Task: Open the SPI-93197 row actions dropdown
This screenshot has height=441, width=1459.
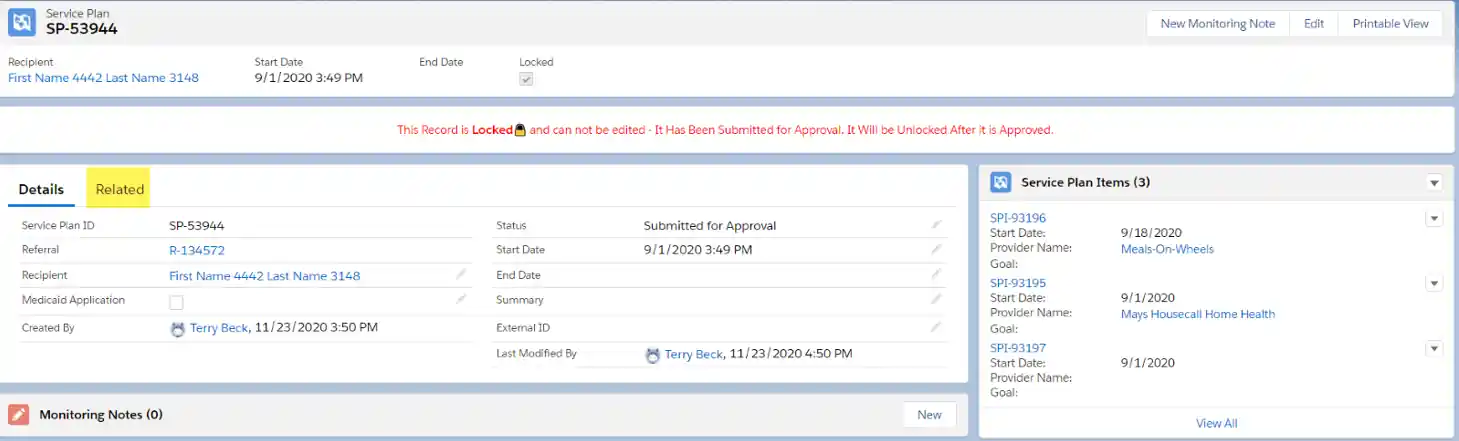Action: [1434, 348]
